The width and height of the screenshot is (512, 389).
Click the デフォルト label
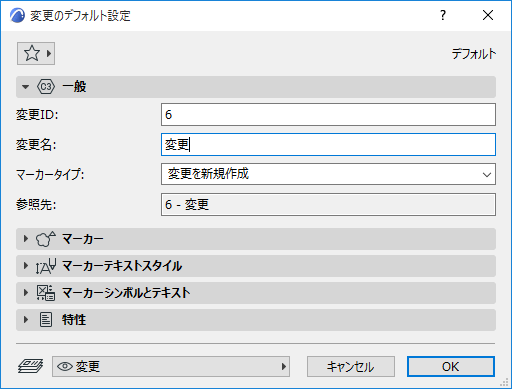point(474,54)
